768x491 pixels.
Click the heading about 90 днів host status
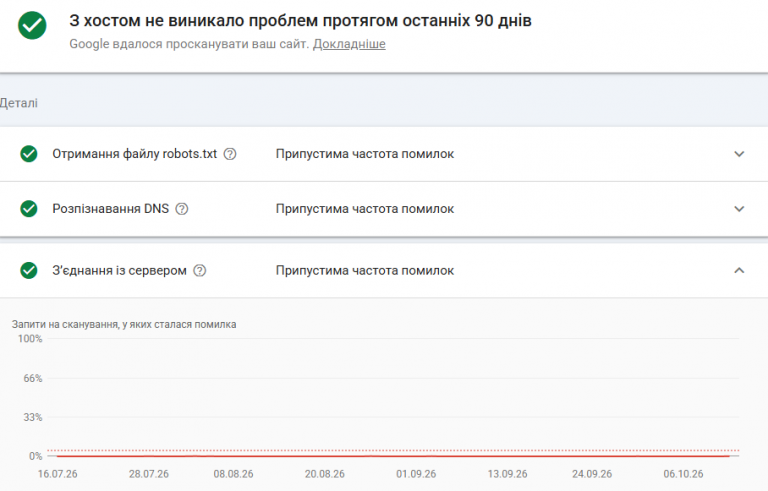pos(300,21)
